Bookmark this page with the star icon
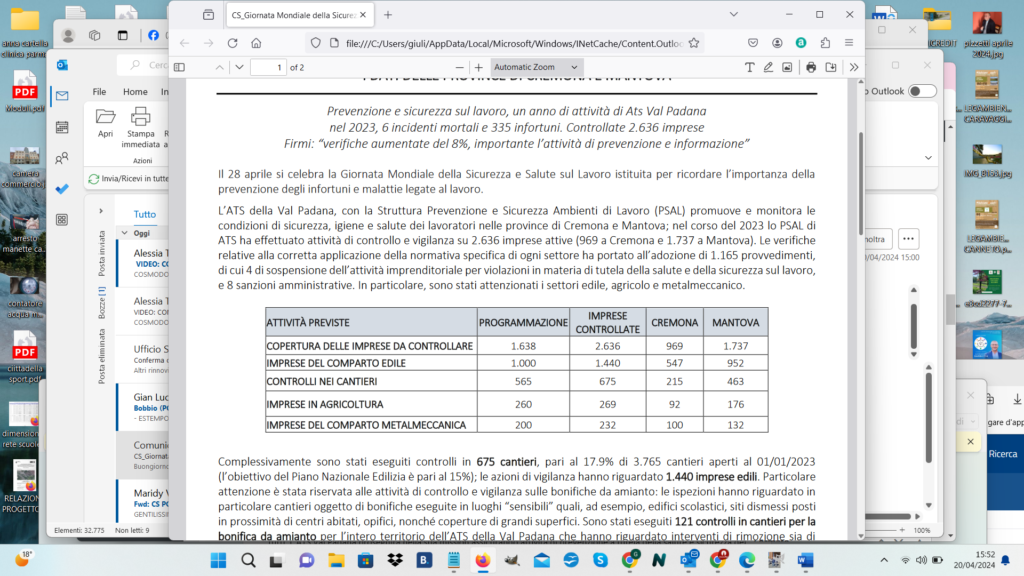The image size is (1024, 576). point(694,43)
